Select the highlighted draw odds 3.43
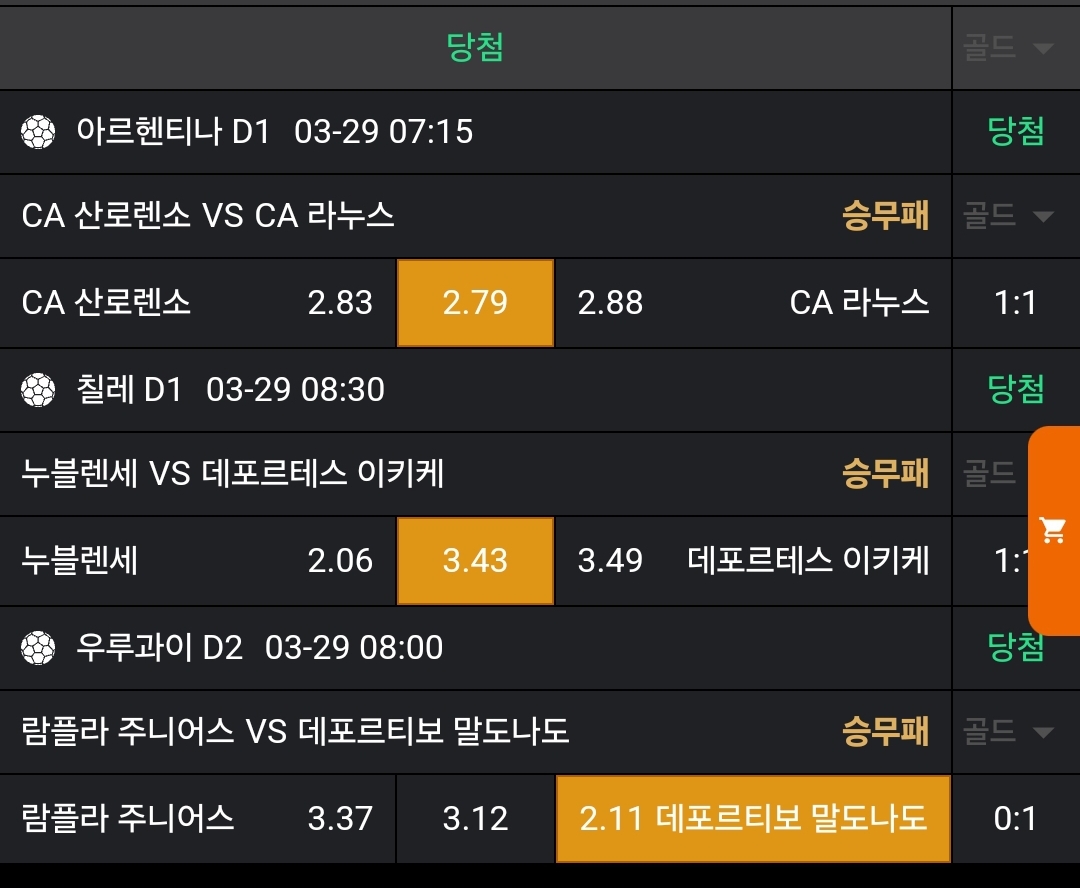 tap(475, 561)
